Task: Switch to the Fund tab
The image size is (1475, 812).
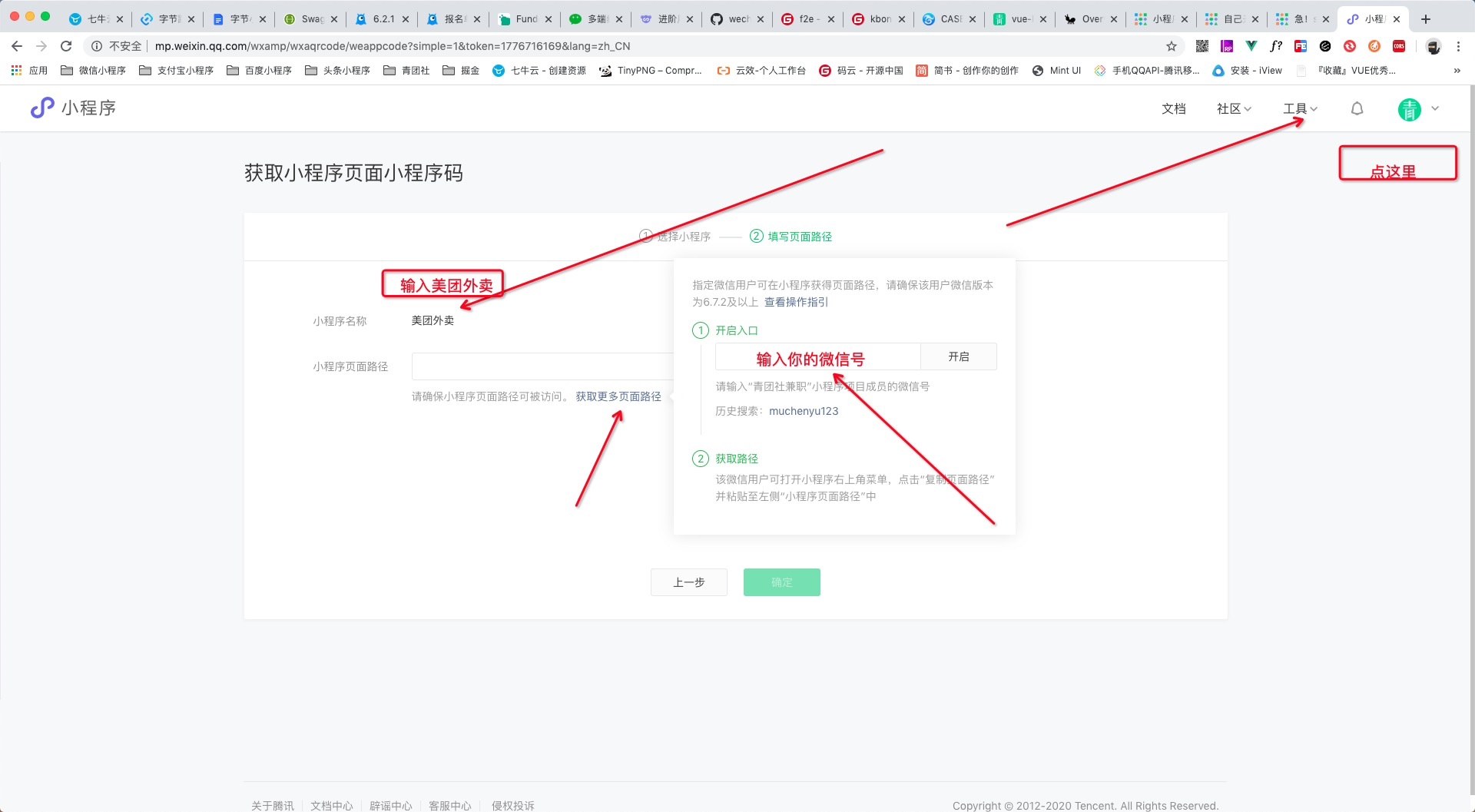Action: tap(518, 19)
